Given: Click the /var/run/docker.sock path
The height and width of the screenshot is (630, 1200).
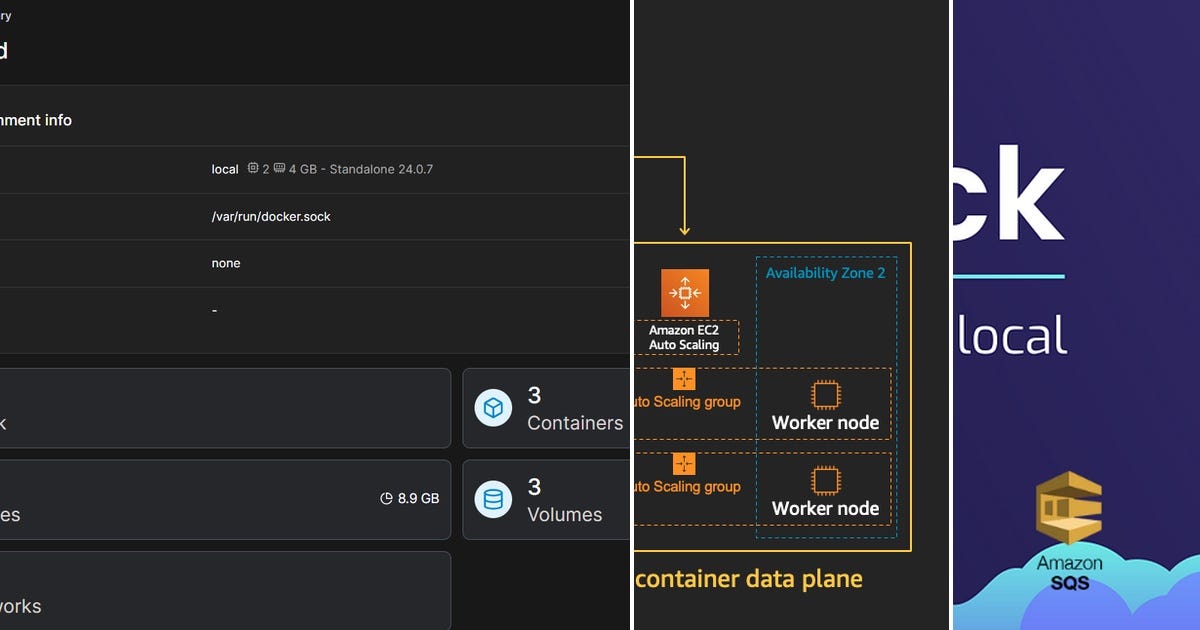Looking at the screenshot, I should [x=270, y=216].
